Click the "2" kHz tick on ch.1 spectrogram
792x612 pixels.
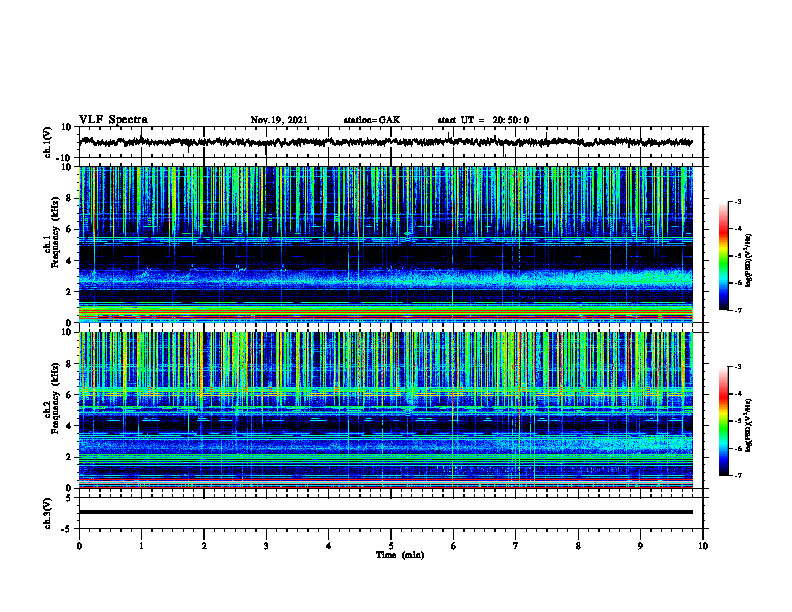(x=69, y=292)
